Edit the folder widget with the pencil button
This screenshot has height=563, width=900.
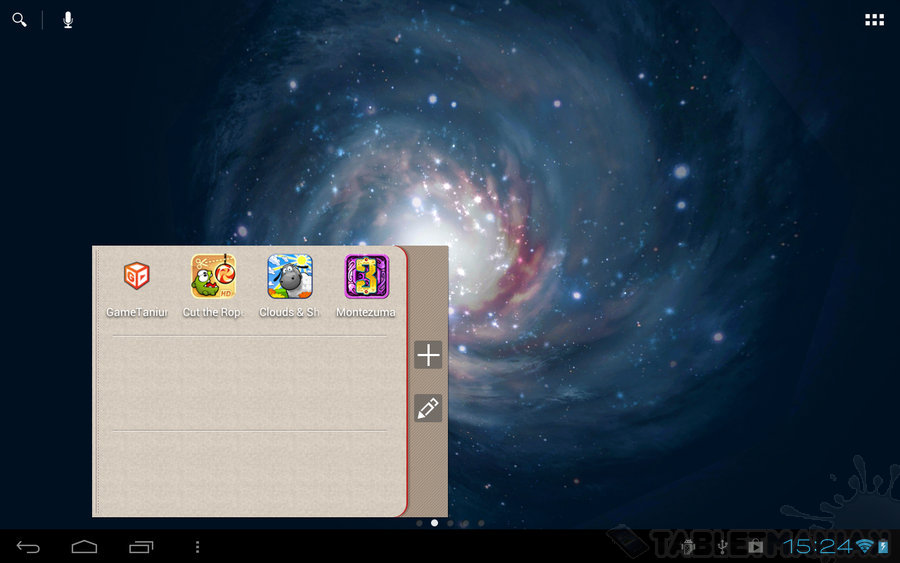[x=428, y=408]
